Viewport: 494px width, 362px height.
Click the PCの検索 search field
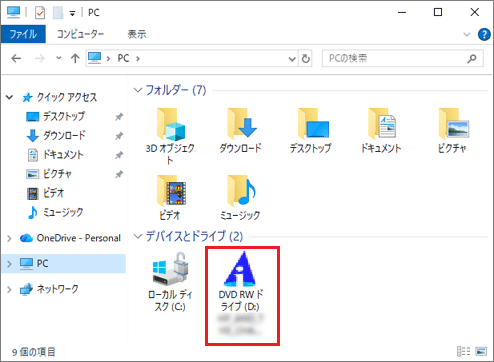[403, 59]
